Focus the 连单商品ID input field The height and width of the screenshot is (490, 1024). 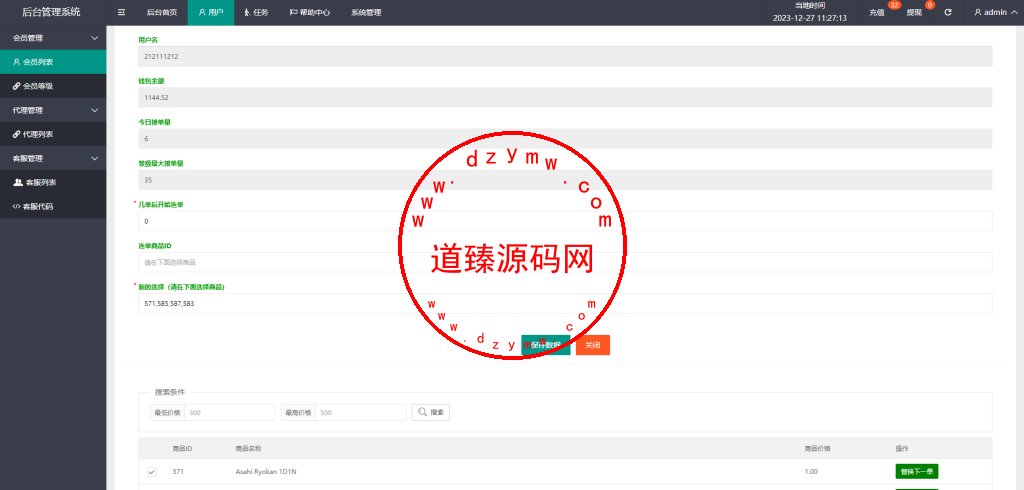click(565, 262)
